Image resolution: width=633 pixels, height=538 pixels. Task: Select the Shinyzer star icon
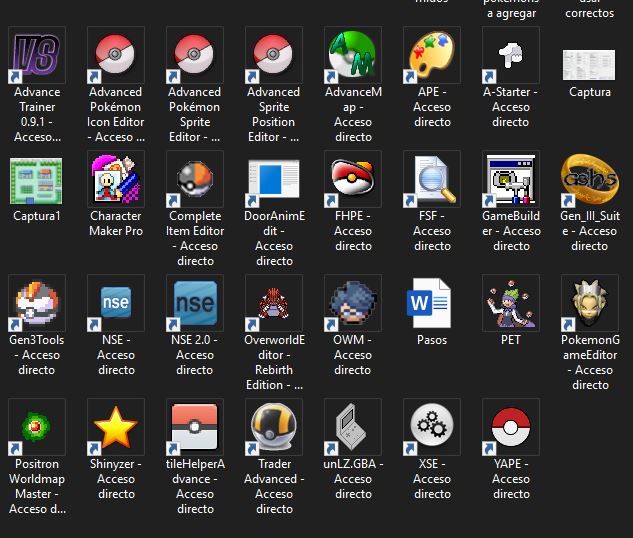point(116,428)
